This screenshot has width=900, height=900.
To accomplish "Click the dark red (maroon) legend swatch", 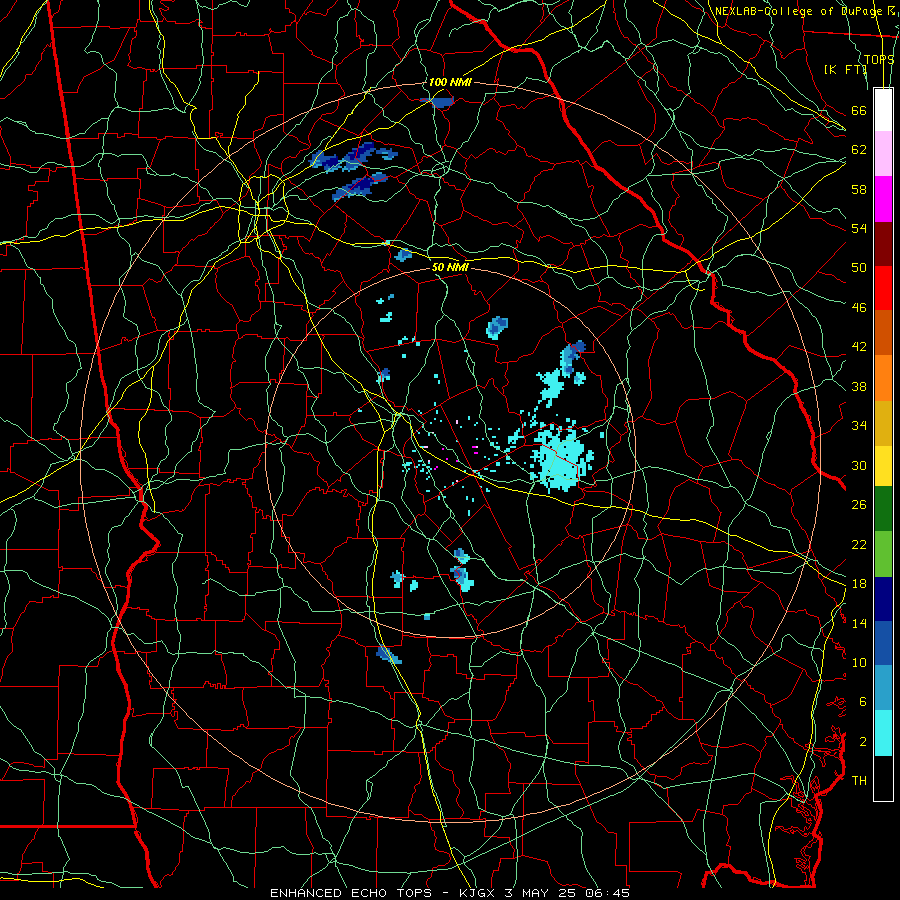I will click(883, 244).
